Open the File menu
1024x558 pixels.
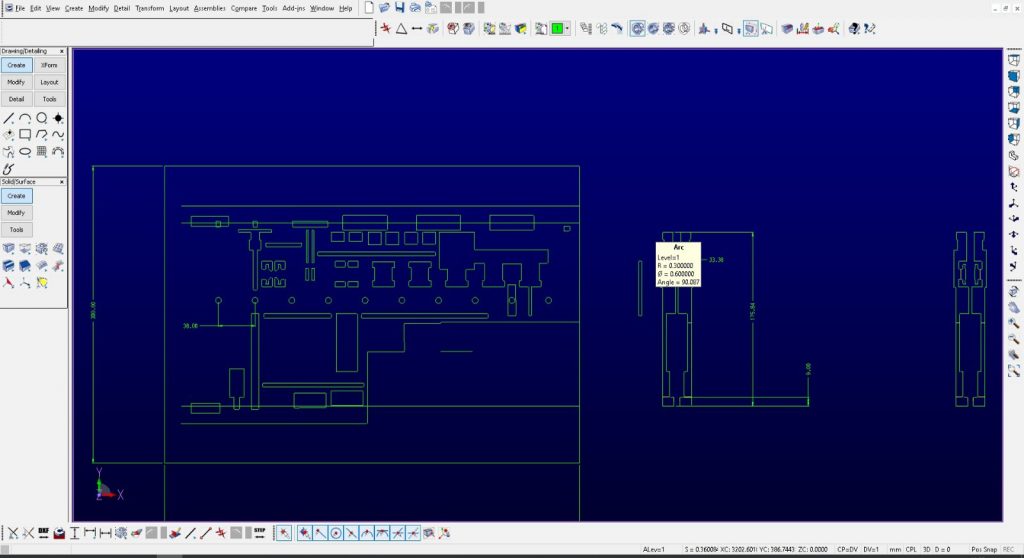(20, 8)
